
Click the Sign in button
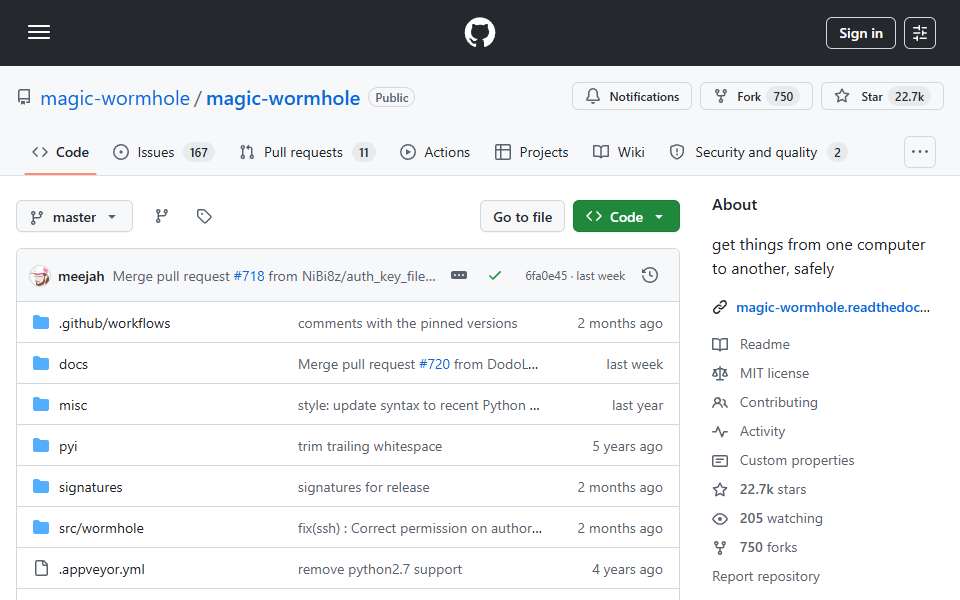[860, 33]
